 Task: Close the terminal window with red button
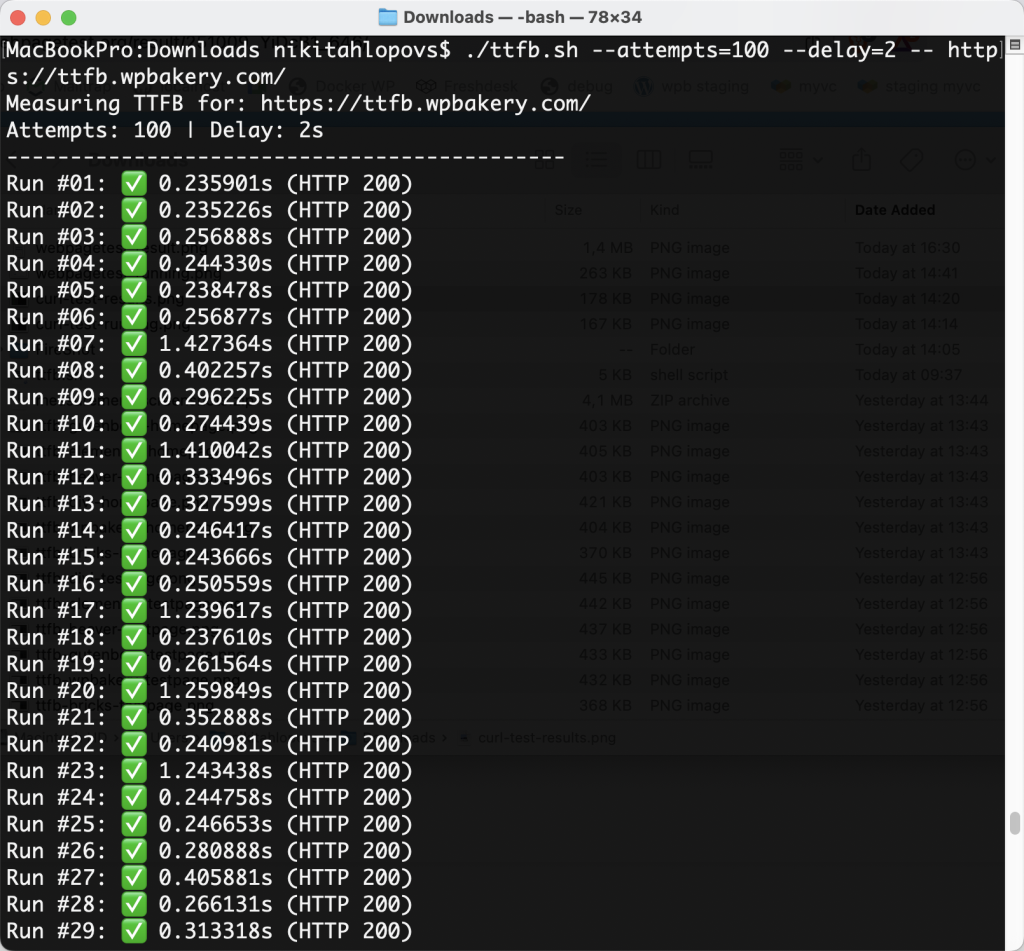click(18, 17)
